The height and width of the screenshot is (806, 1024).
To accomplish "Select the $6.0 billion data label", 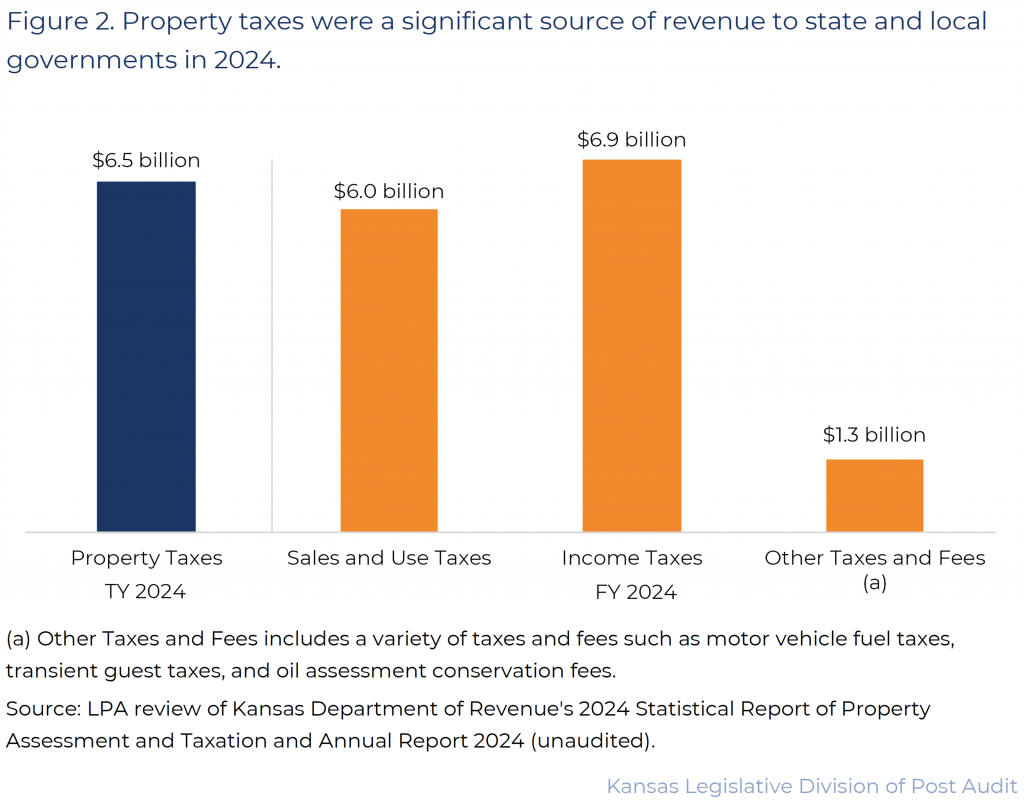I will [x=389, y=191].
